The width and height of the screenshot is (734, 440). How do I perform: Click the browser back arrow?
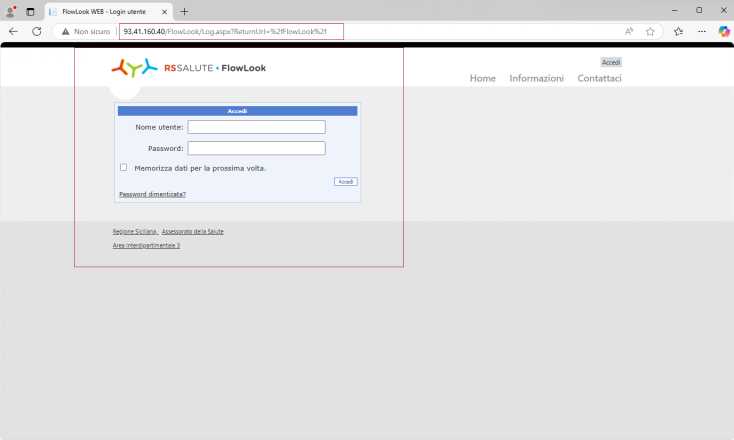pyautogui.click(x=13, y=31)
